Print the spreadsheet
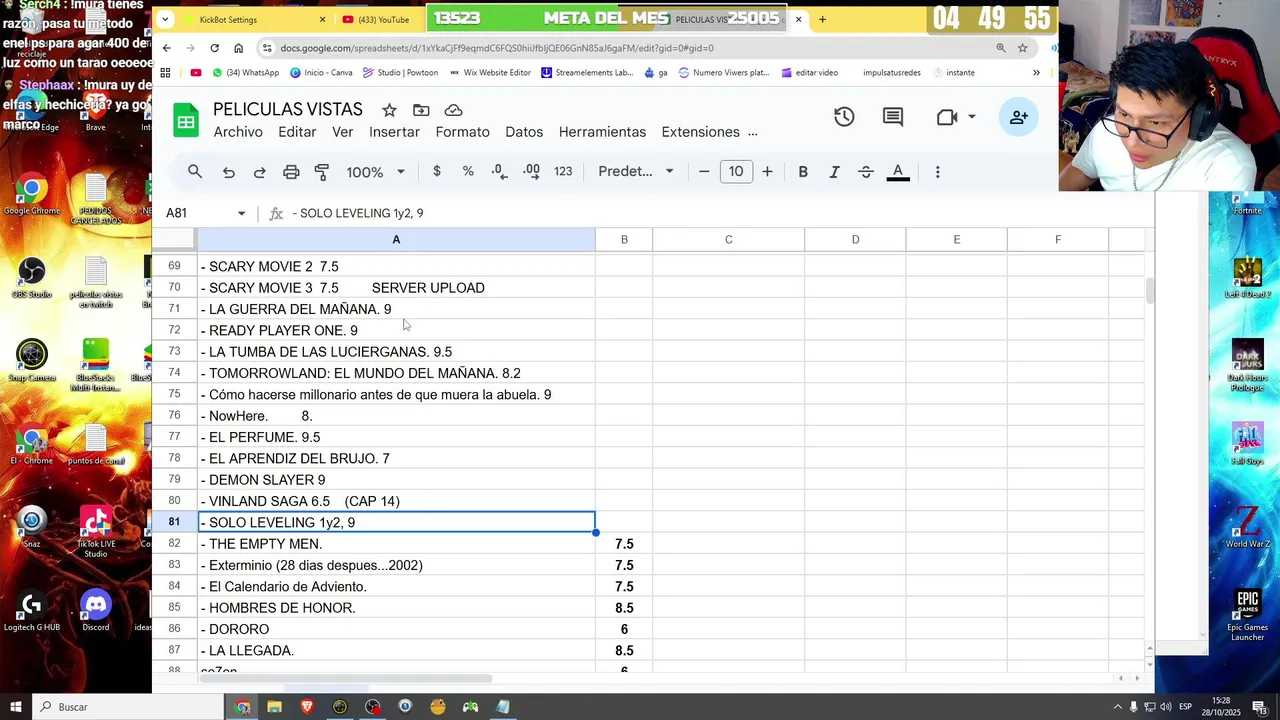This screenshot has height=720, width=1280. tap(291, 172)
